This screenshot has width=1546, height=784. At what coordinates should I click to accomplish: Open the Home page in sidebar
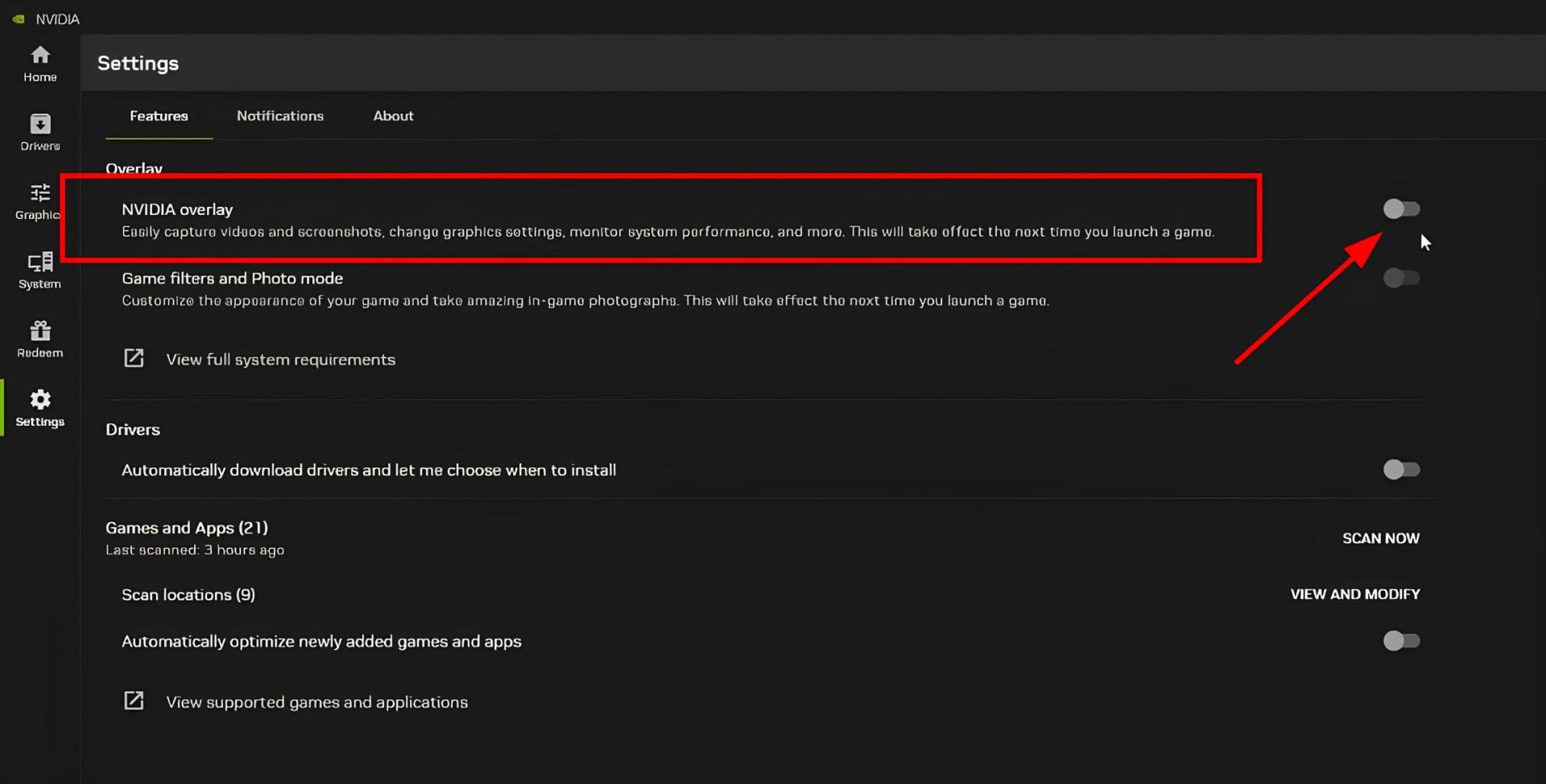39,64
